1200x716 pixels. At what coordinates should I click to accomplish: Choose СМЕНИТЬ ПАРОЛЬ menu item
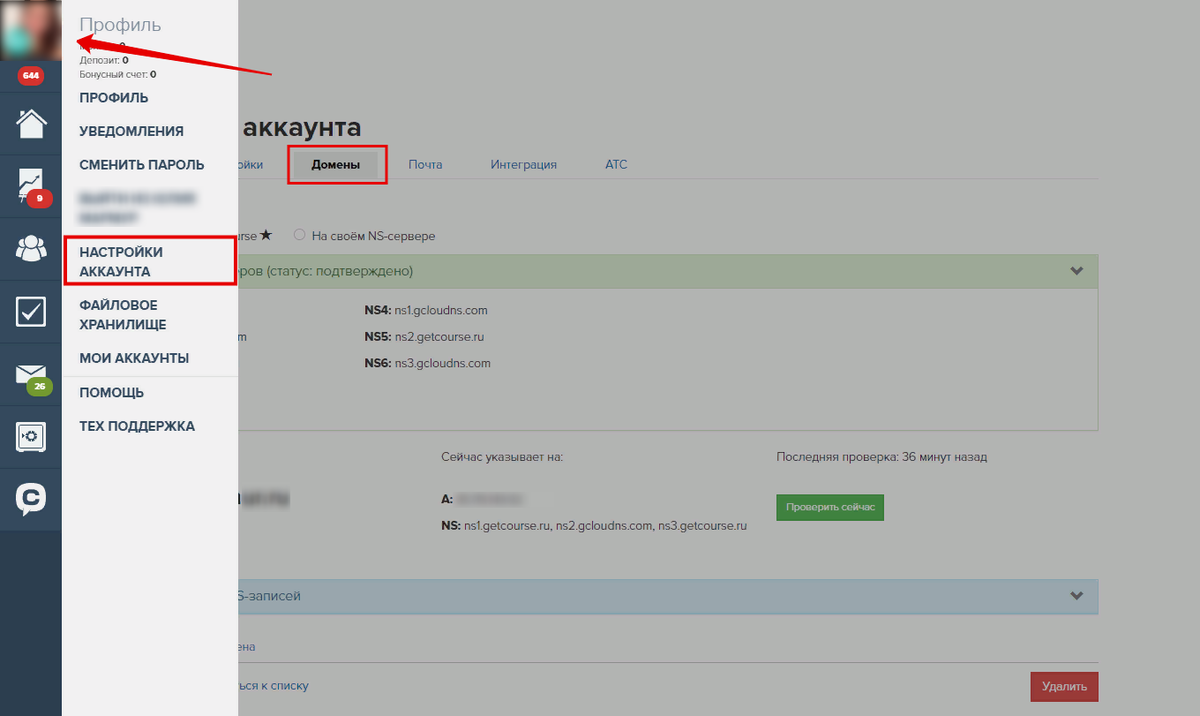click(142, 165)
